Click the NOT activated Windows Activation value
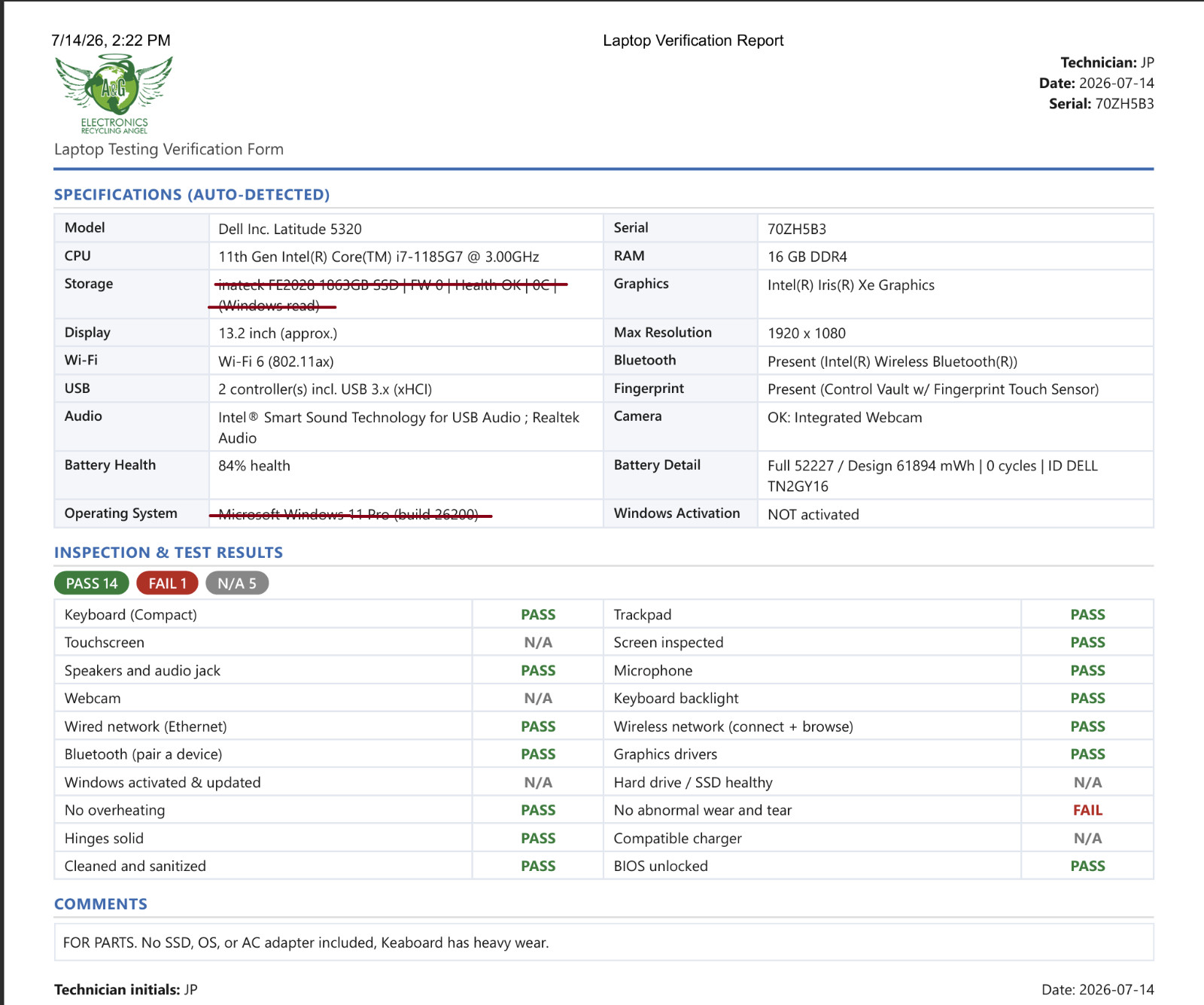The image size is (1204, 1005). tap(813, 515)
